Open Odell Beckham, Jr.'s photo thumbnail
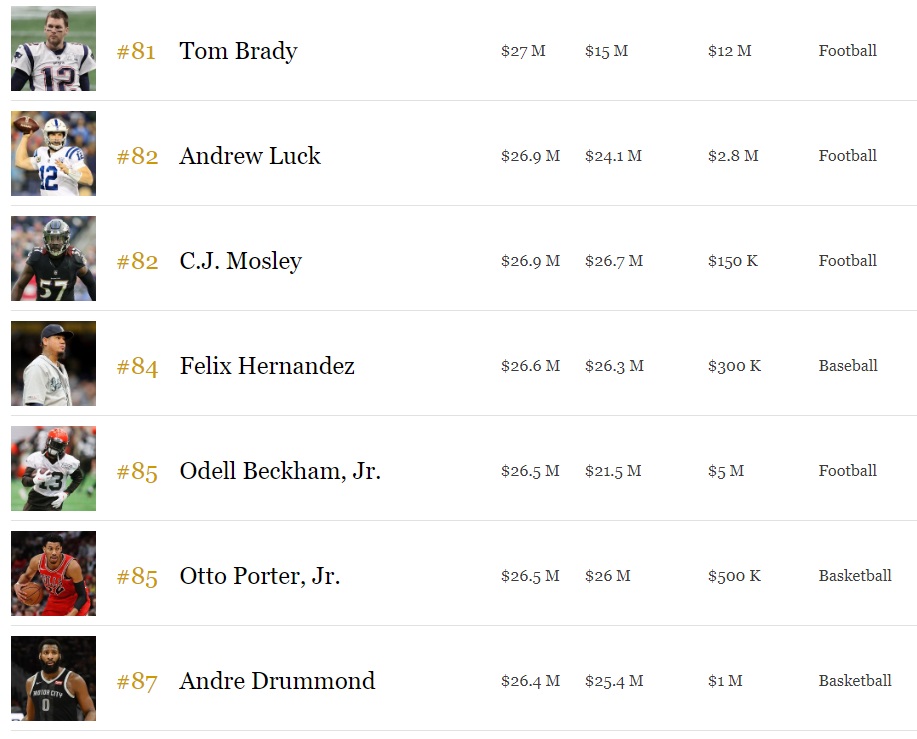Viewport: 917px width, 739px height. click(53, 469)
